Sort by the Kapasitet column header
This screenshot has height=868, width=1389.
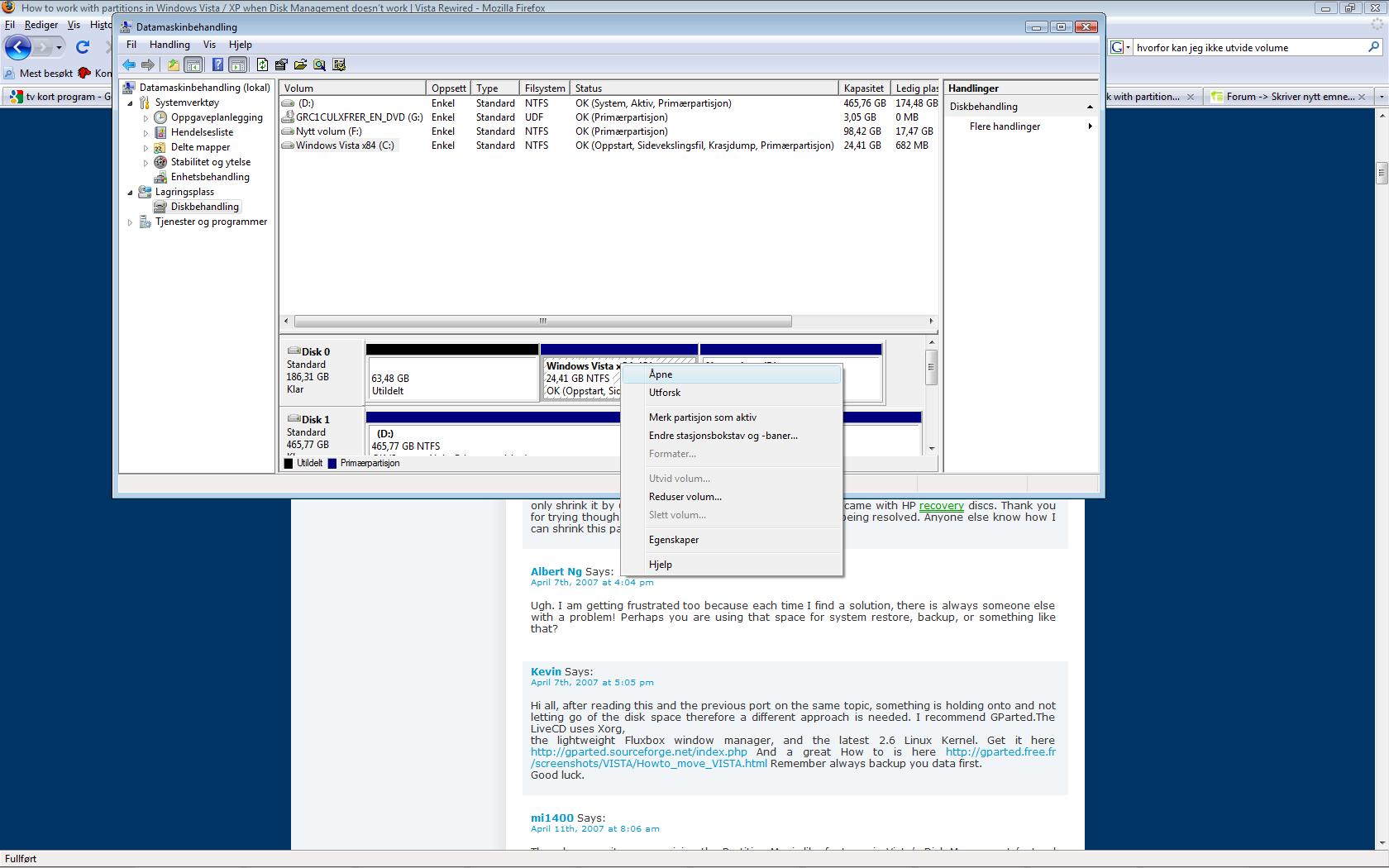click(864, 88)
